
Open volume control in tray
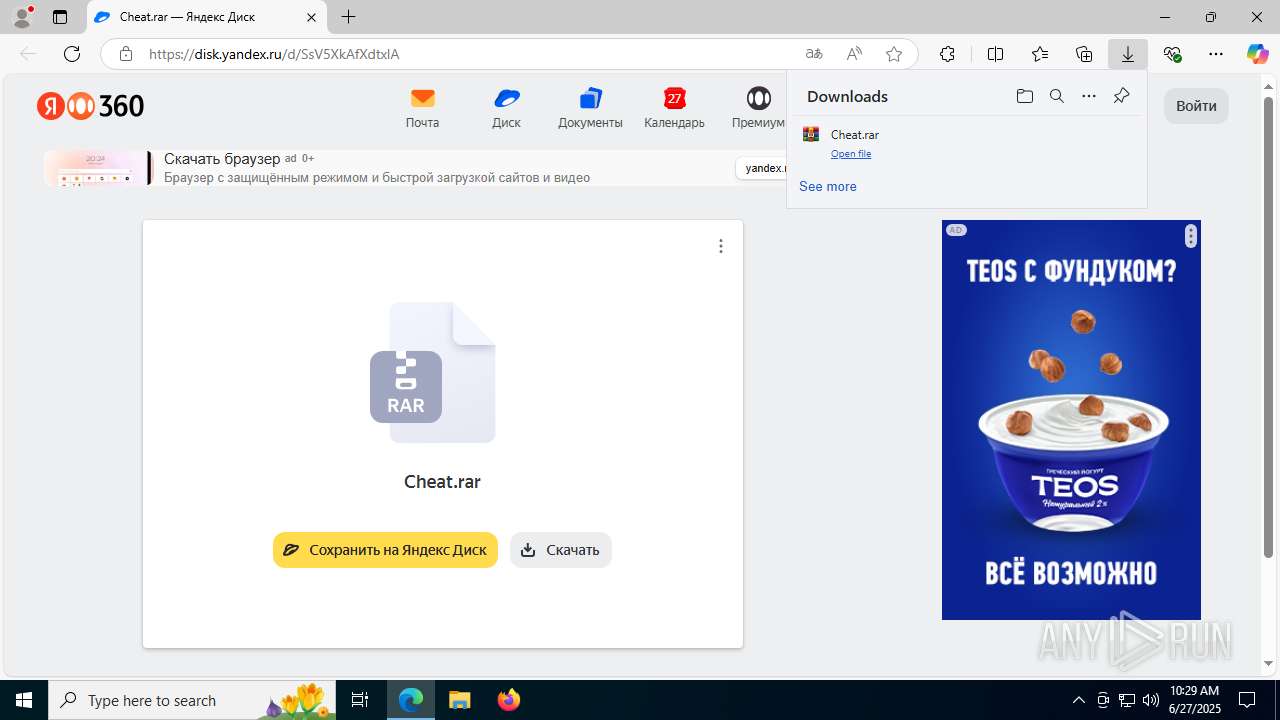pos(1150,700)
